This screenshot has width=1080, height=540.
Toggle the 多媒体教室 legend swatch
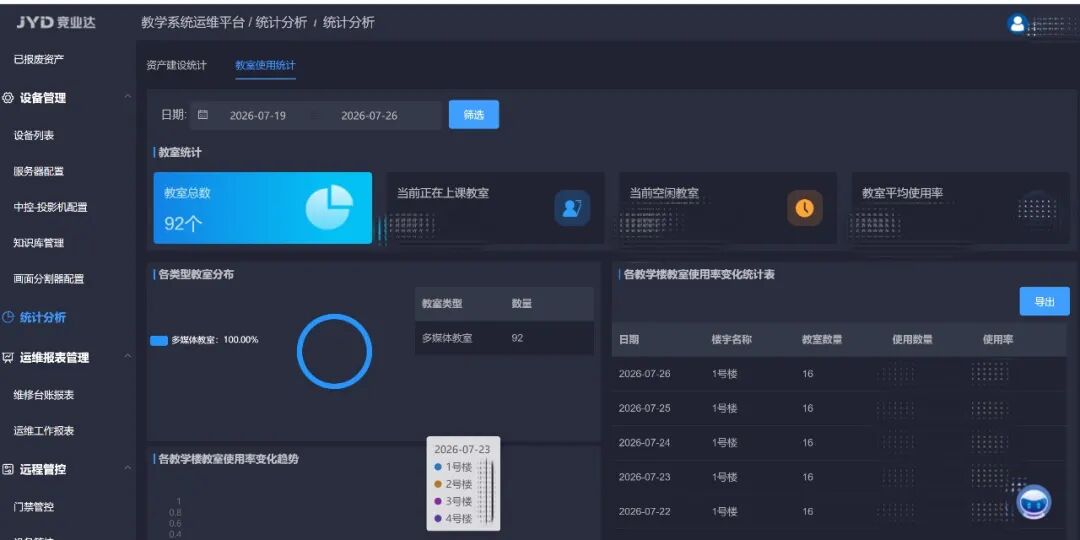pyautogui.click(x=159, y=340)
